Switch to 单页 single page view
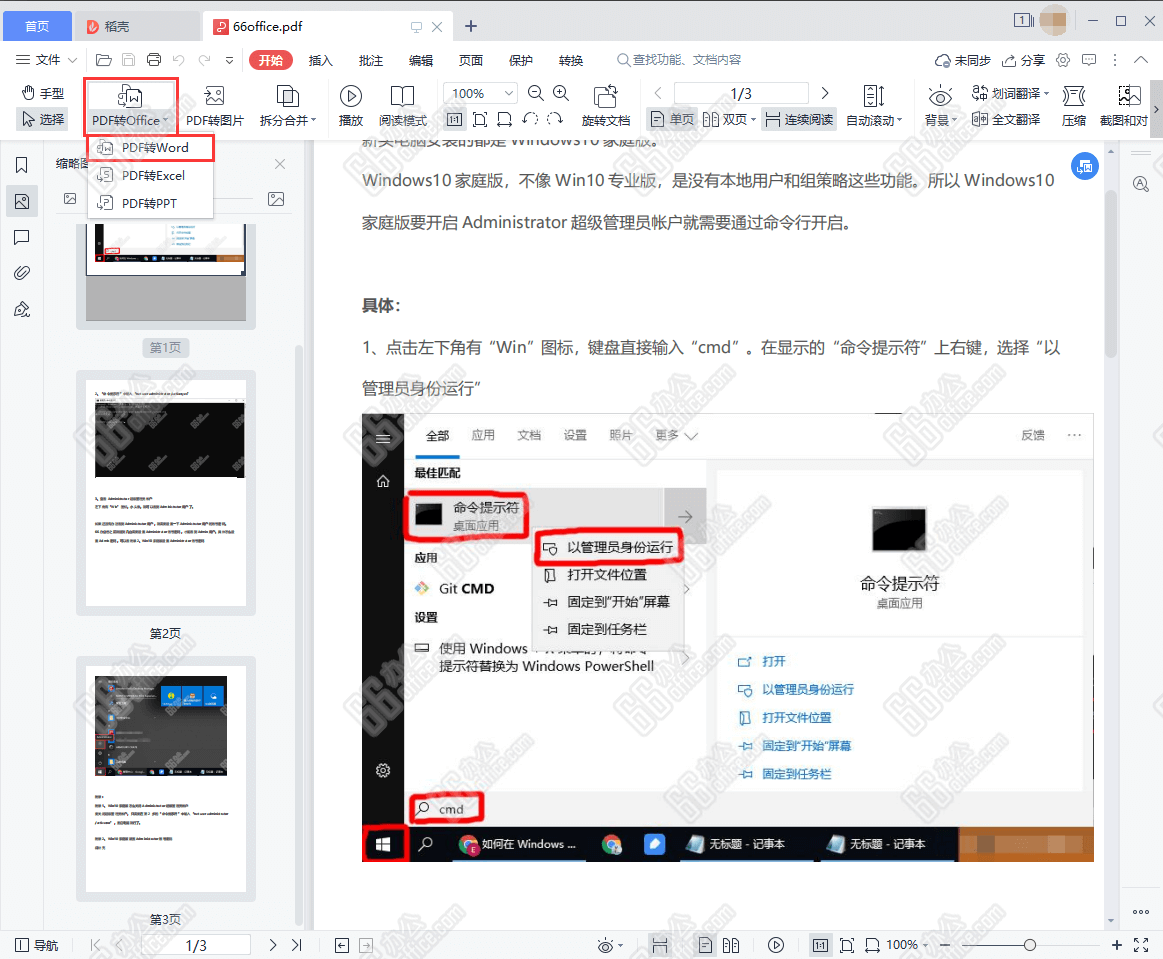1163x959 pixels. tap(672, 119)
